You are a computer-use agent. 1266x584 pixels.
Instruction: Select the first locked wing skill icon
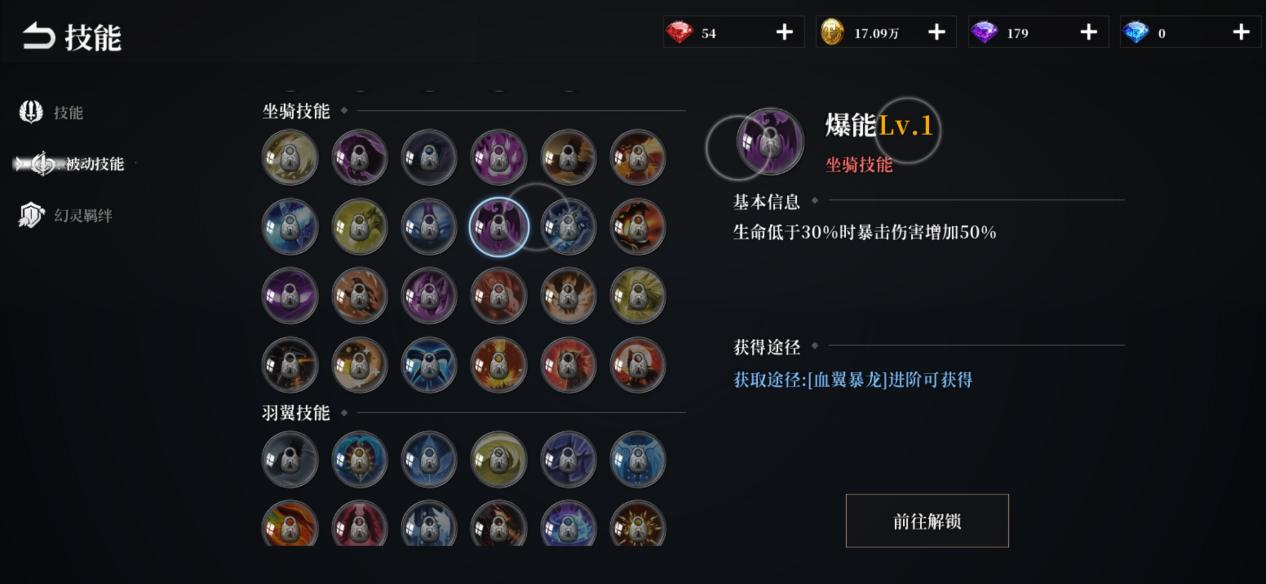[290, 459]
